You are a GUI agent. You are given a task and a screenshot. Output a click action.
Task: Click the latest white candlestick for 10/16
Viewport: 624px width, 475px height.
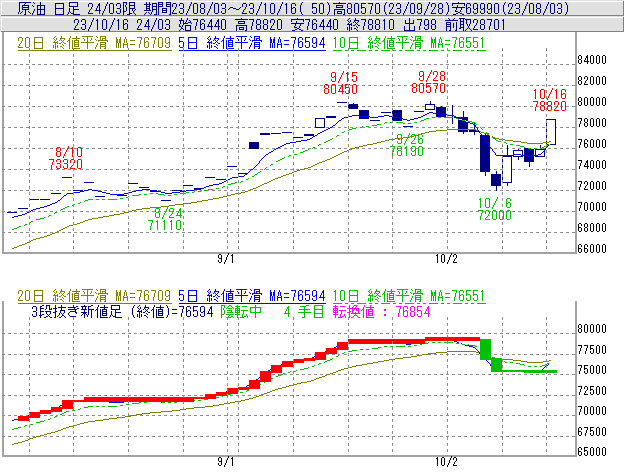[x=551, y=132]
